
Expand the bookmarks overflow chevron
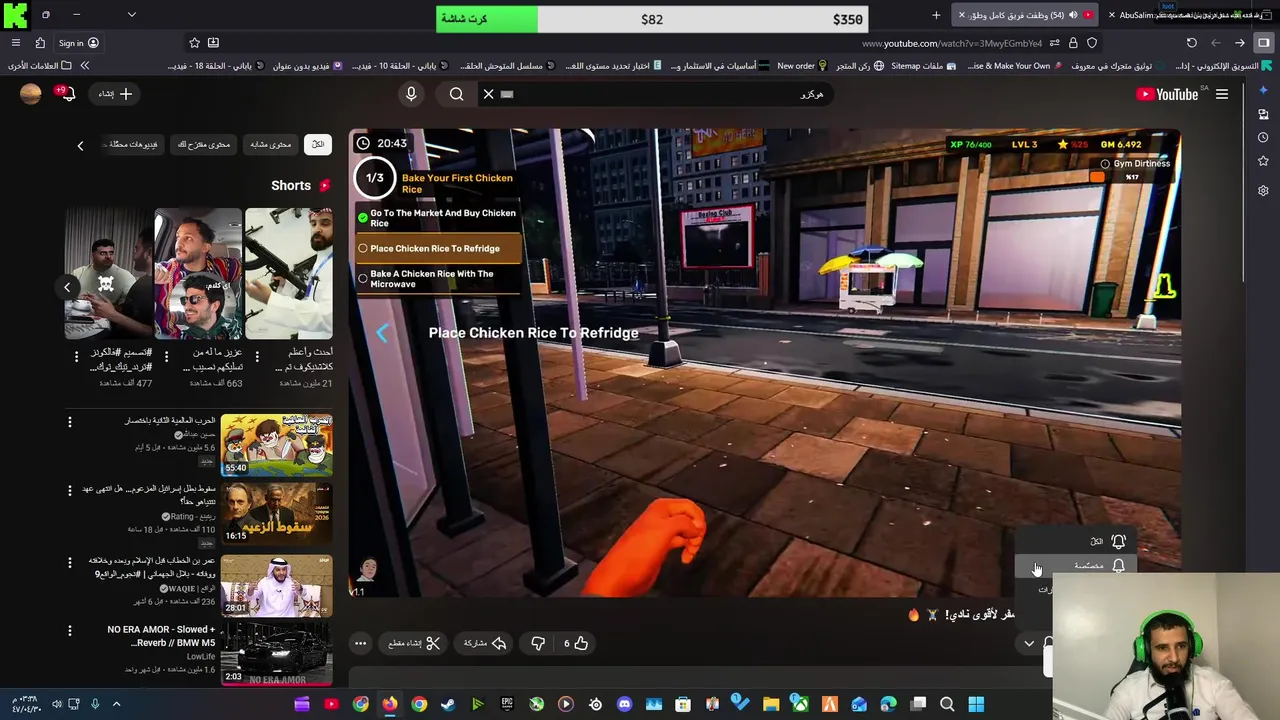tap(84, 66)
